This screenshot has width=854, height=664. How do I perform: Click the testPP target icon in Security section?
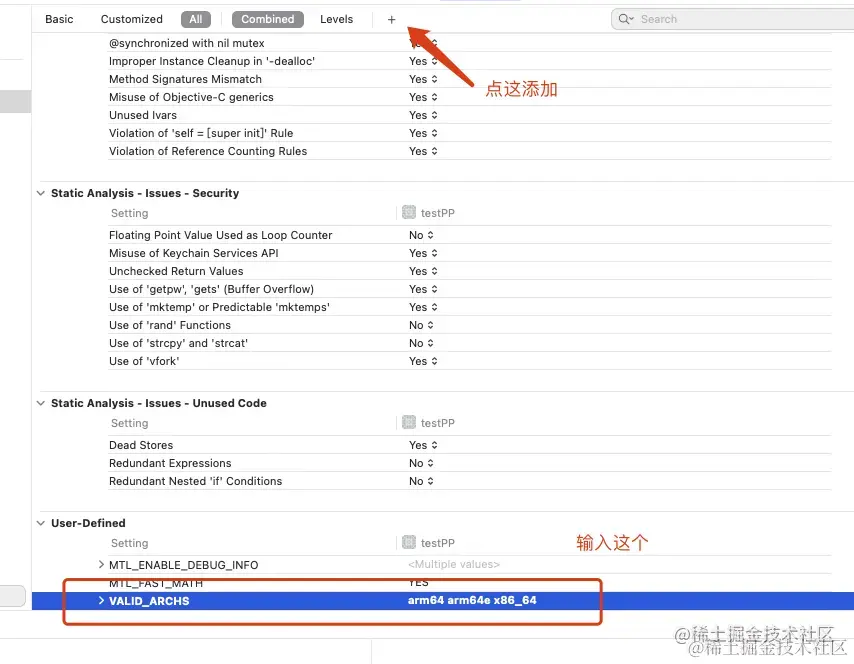(x=408, y=212)
